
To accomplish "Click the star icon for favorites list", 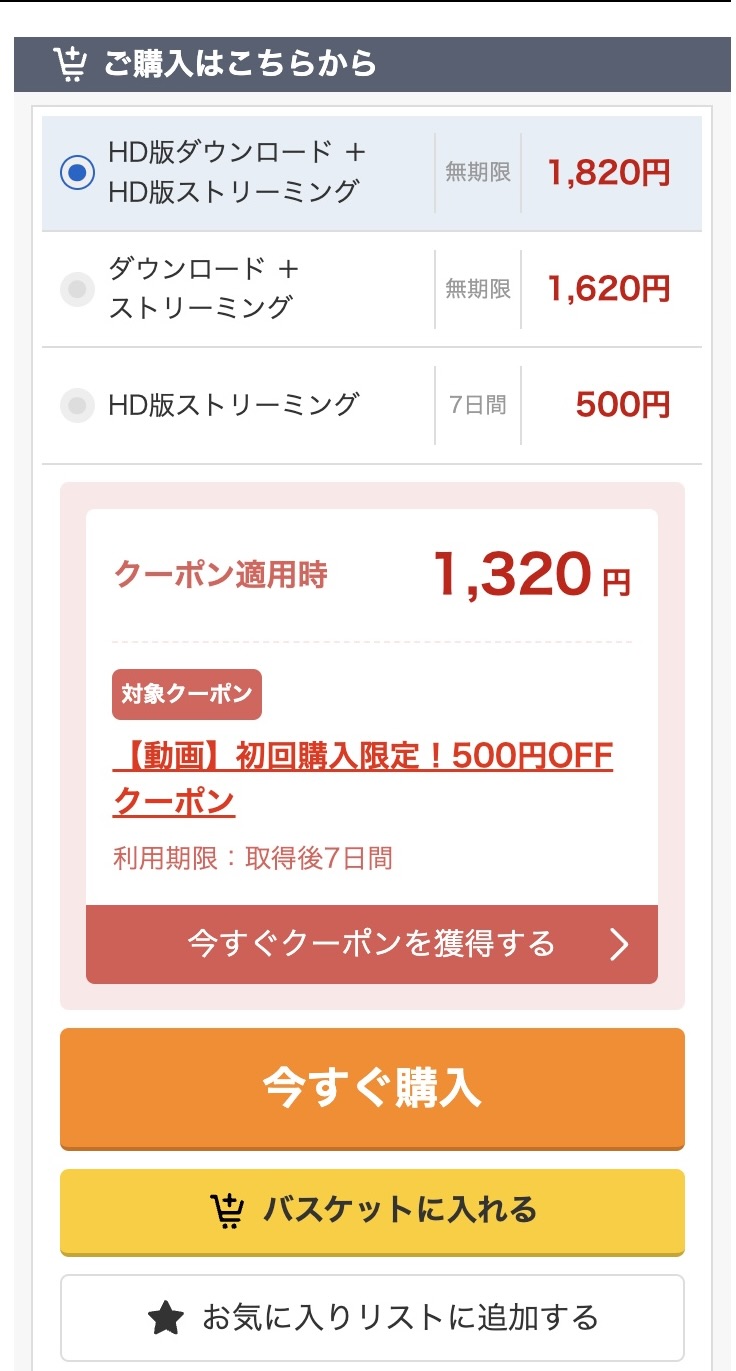I will click(x=166, y=1317).
